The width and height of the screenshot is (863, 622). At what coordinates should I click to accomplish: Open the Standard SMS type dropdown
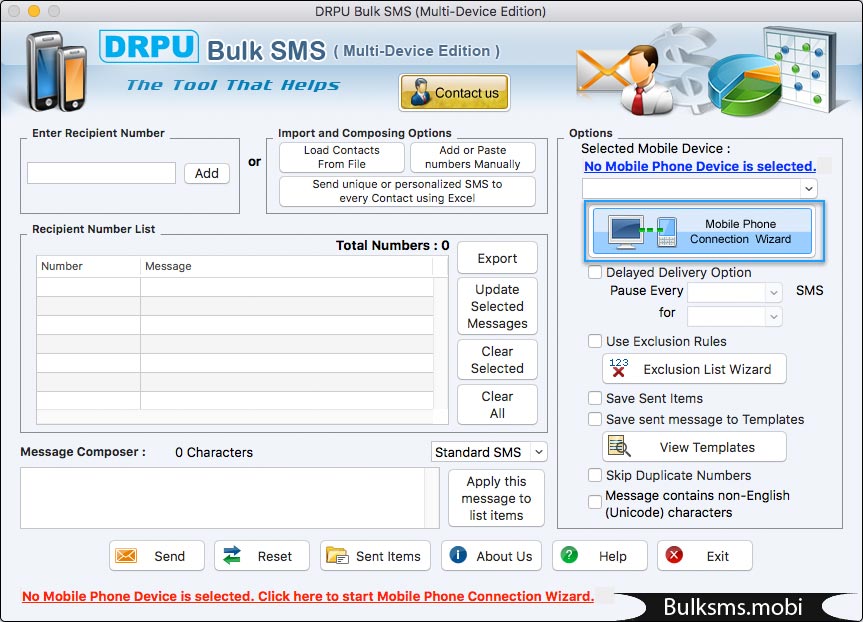(x=489, y=452)
